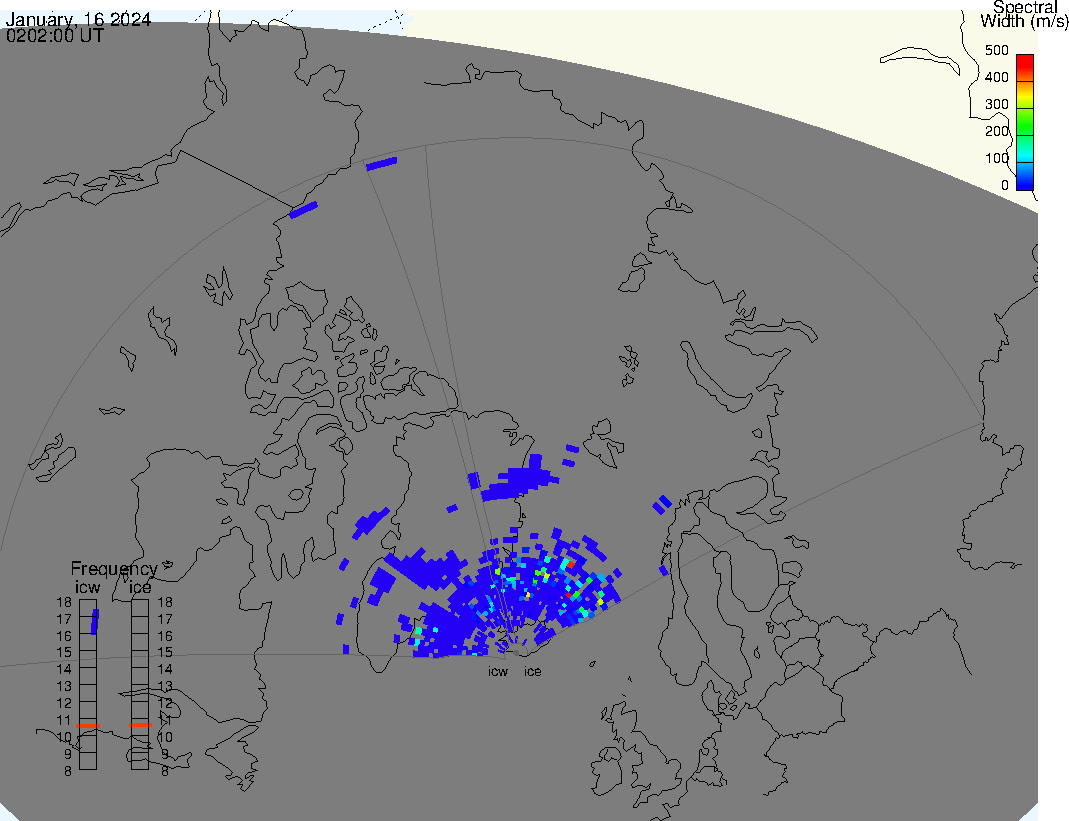The image size is (1069, 821).
Task: Click the '200' value on the color scale
Action: (x=997, y=131)
